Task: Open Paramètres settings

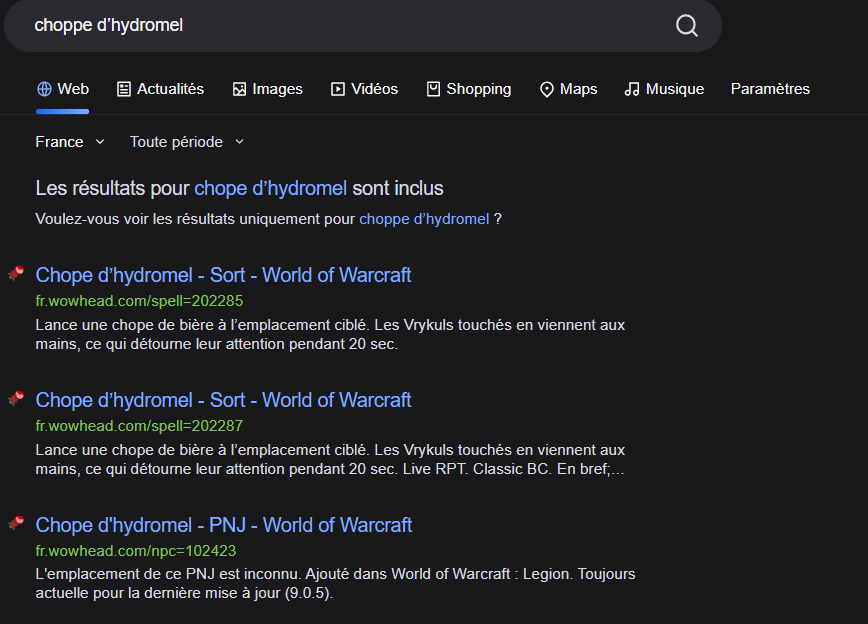Action: pos(770,89)
